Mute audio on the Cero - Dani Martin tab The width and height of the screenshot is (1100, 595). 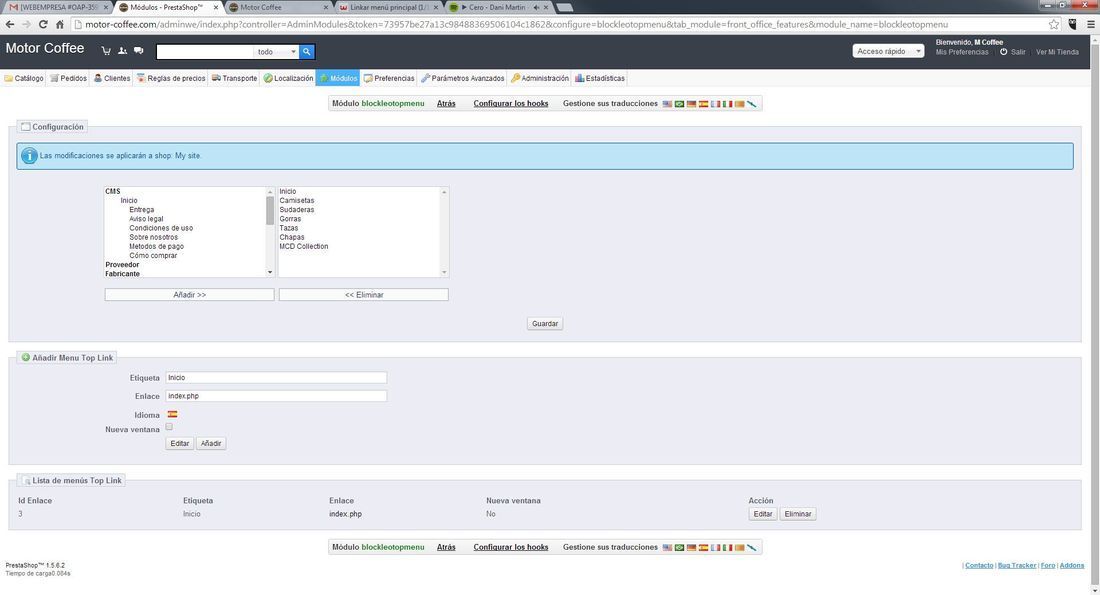pos(536,7)
